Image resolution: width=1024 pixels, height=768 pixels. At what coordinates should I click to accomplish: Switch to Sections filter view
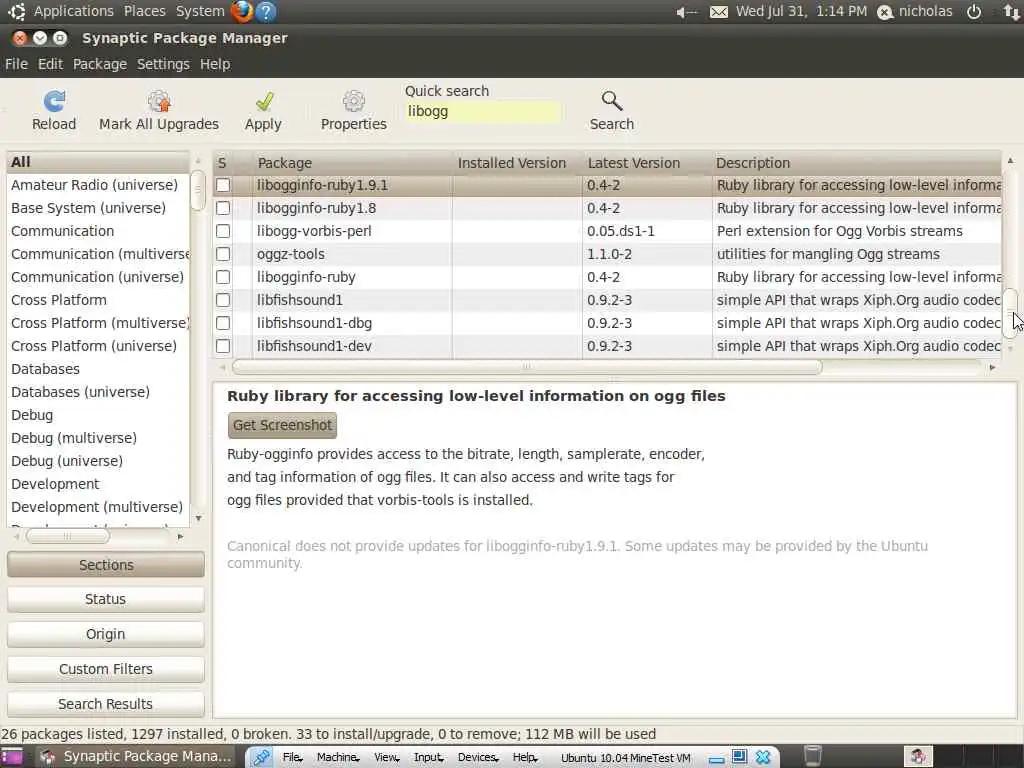click(106, 565)
